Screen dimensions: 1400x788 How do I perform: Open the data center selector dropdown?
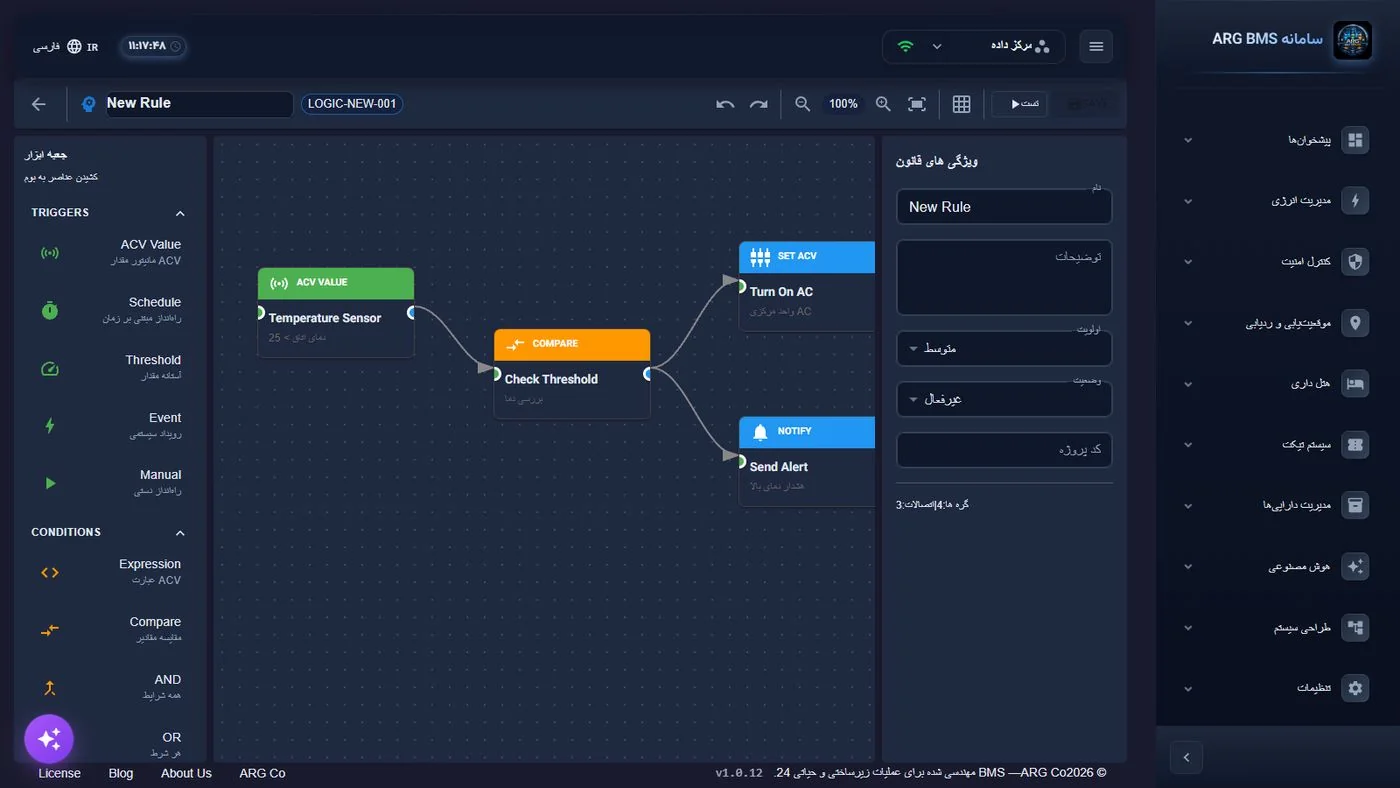pyautogui.click(x=973, y=47)
